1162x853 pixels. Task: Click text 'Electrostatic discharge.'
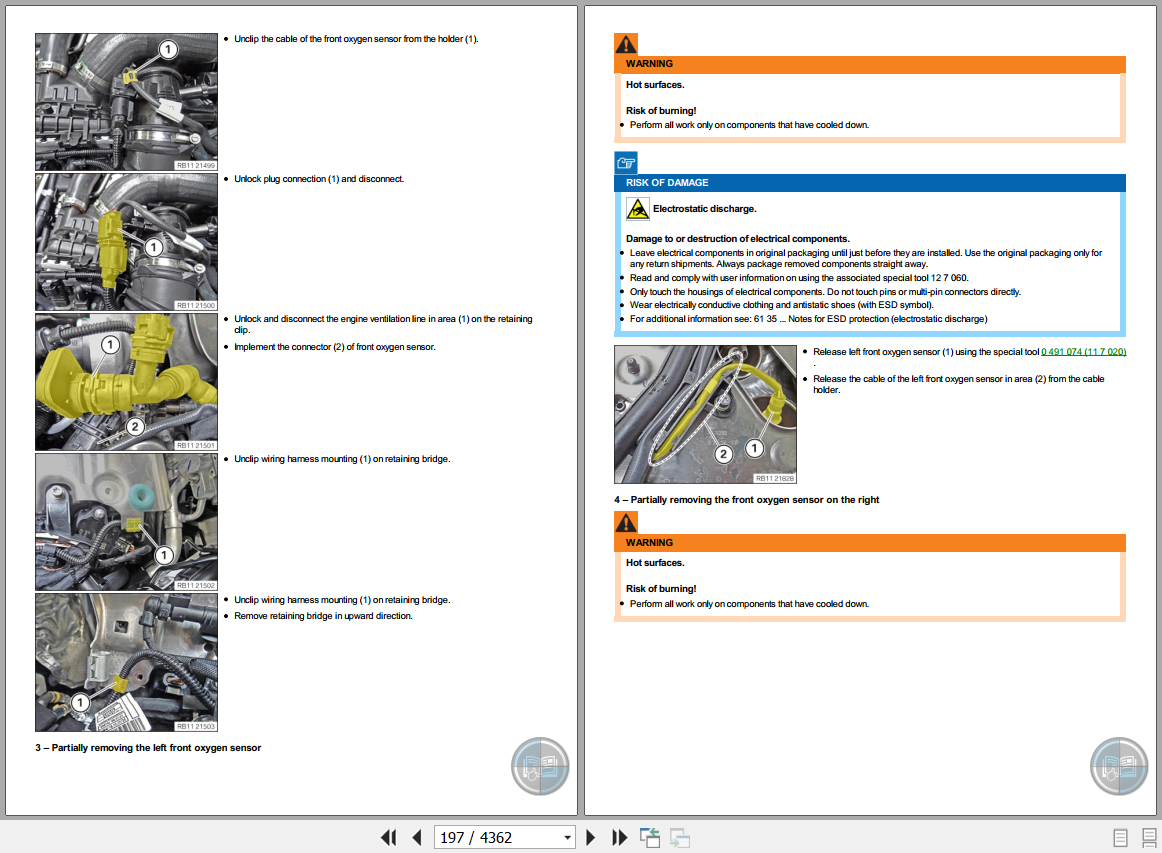(x=705, y=209)
